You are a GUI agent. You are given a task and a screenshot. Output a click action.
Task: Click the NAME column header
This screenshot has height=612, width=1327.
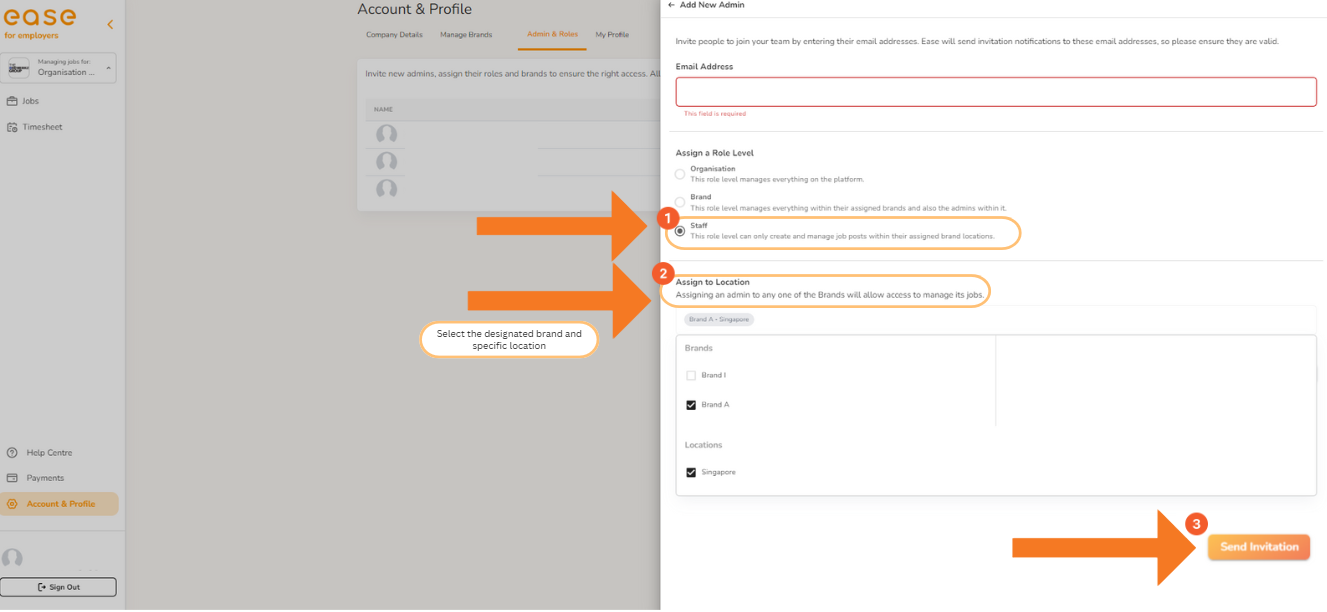point(384,109)
